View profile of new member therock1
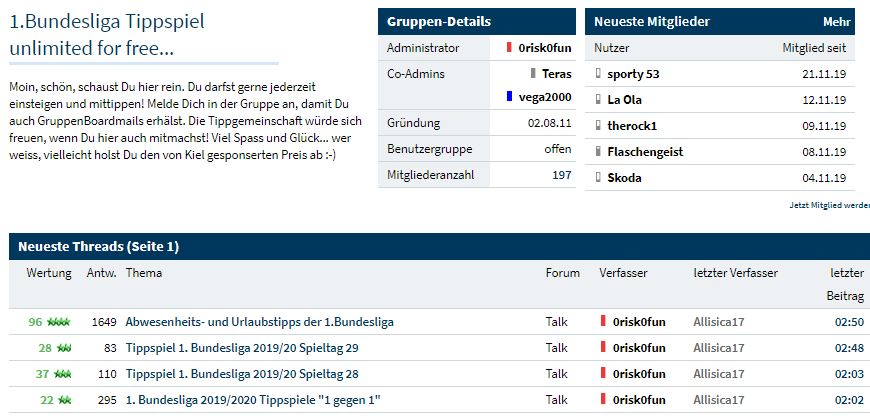Viewport: 870px width, 416px height. tap(632, 126)
